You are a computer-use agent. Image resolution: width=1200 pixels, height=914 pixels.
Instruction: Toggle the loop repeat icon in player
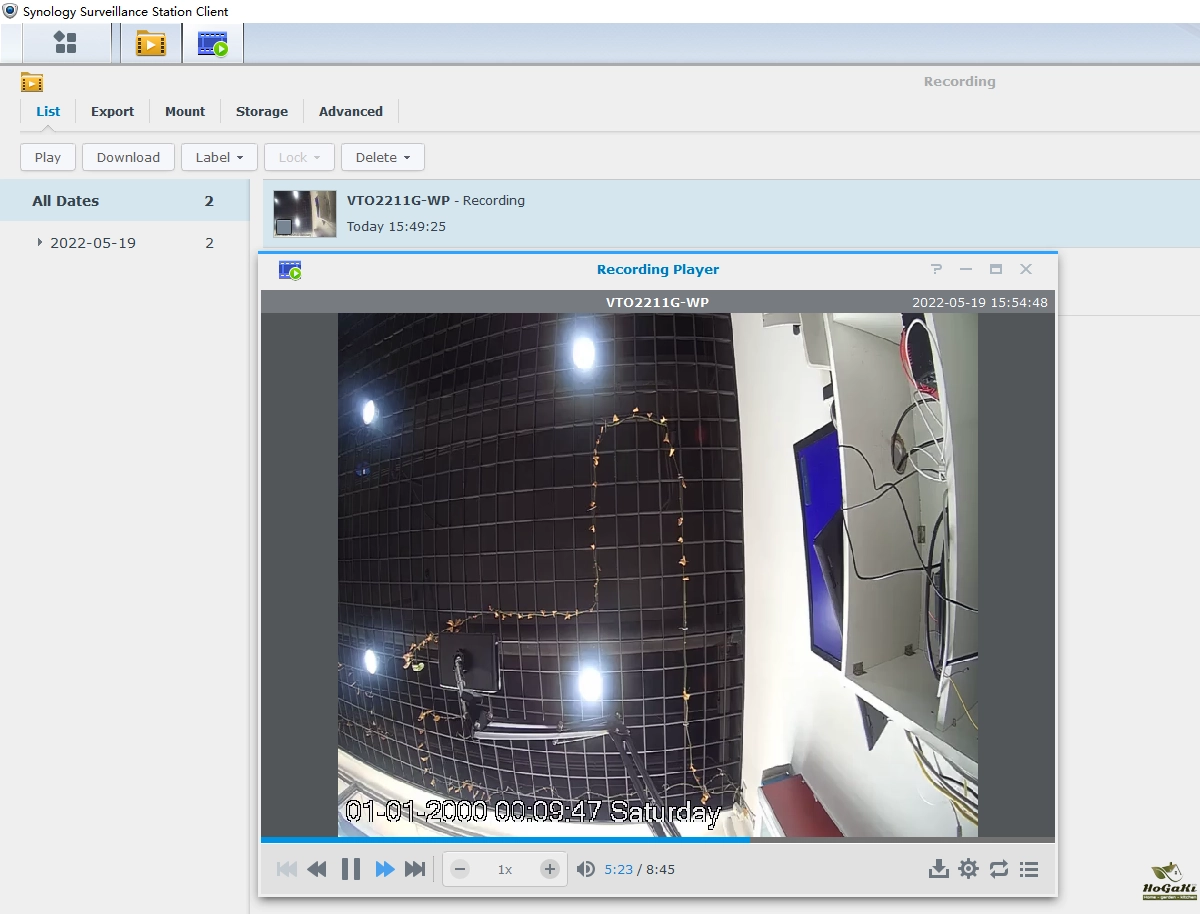[x=999, y=869]
